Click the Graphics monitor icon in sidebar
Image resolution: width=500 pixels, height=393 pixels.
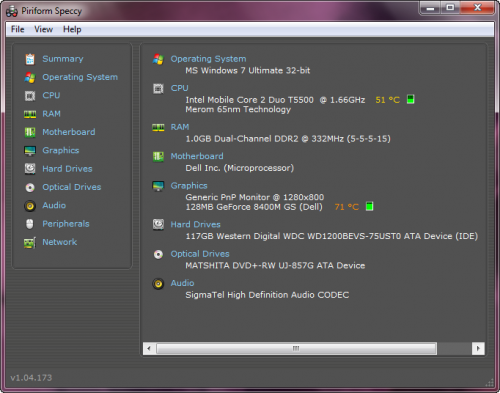click(x=30, y=151)
